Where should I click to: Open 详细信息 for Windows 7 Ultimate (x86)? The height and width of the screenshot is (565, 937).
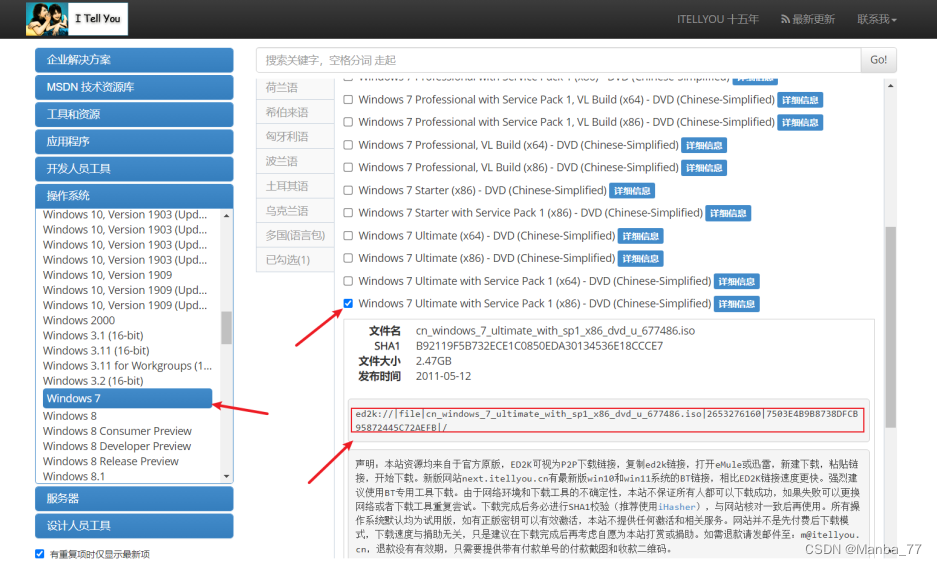[x=640, y=259]
